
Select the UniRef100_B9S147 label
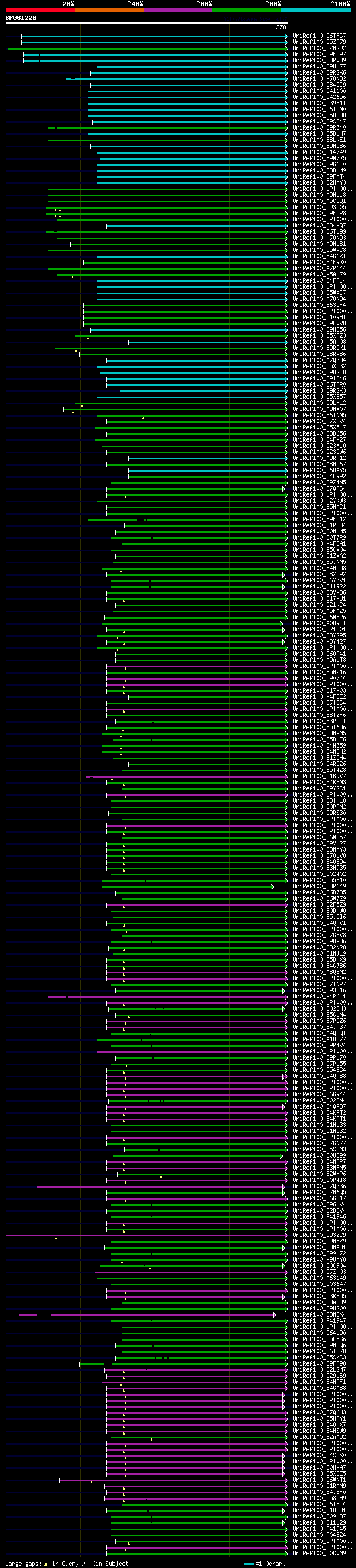click(x=319, y=122)
